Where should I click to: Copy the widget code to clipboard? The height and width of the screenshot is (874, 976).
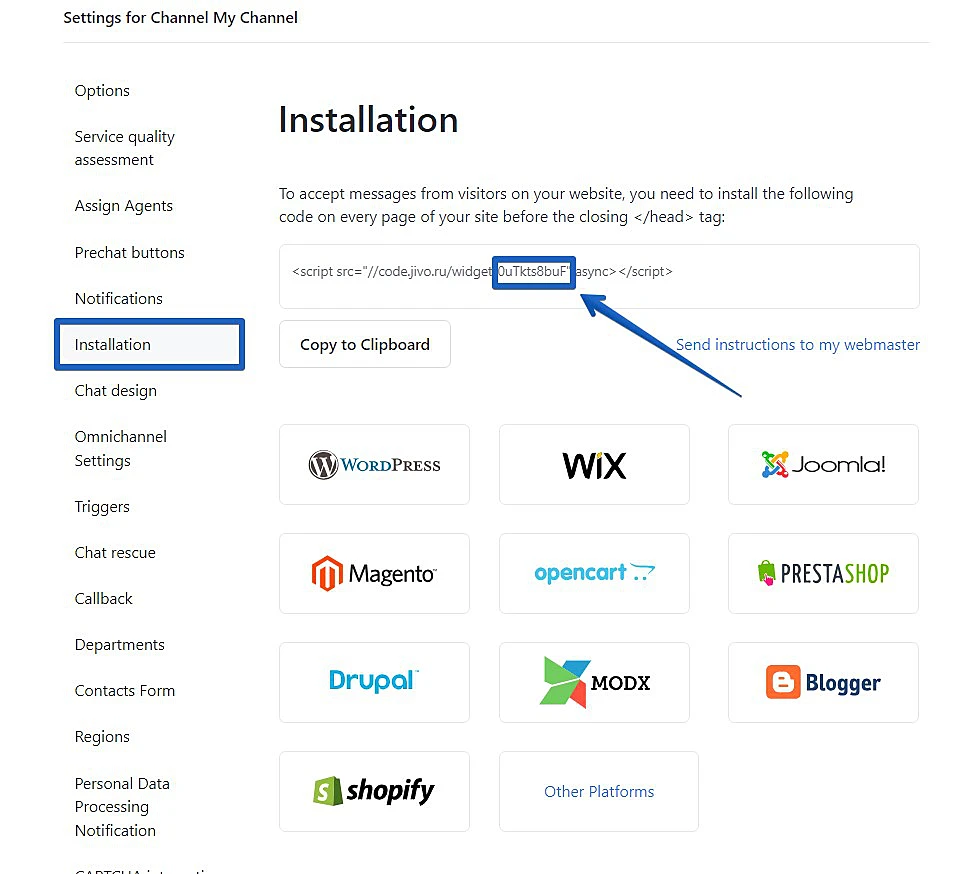click(x=365, y=344)
